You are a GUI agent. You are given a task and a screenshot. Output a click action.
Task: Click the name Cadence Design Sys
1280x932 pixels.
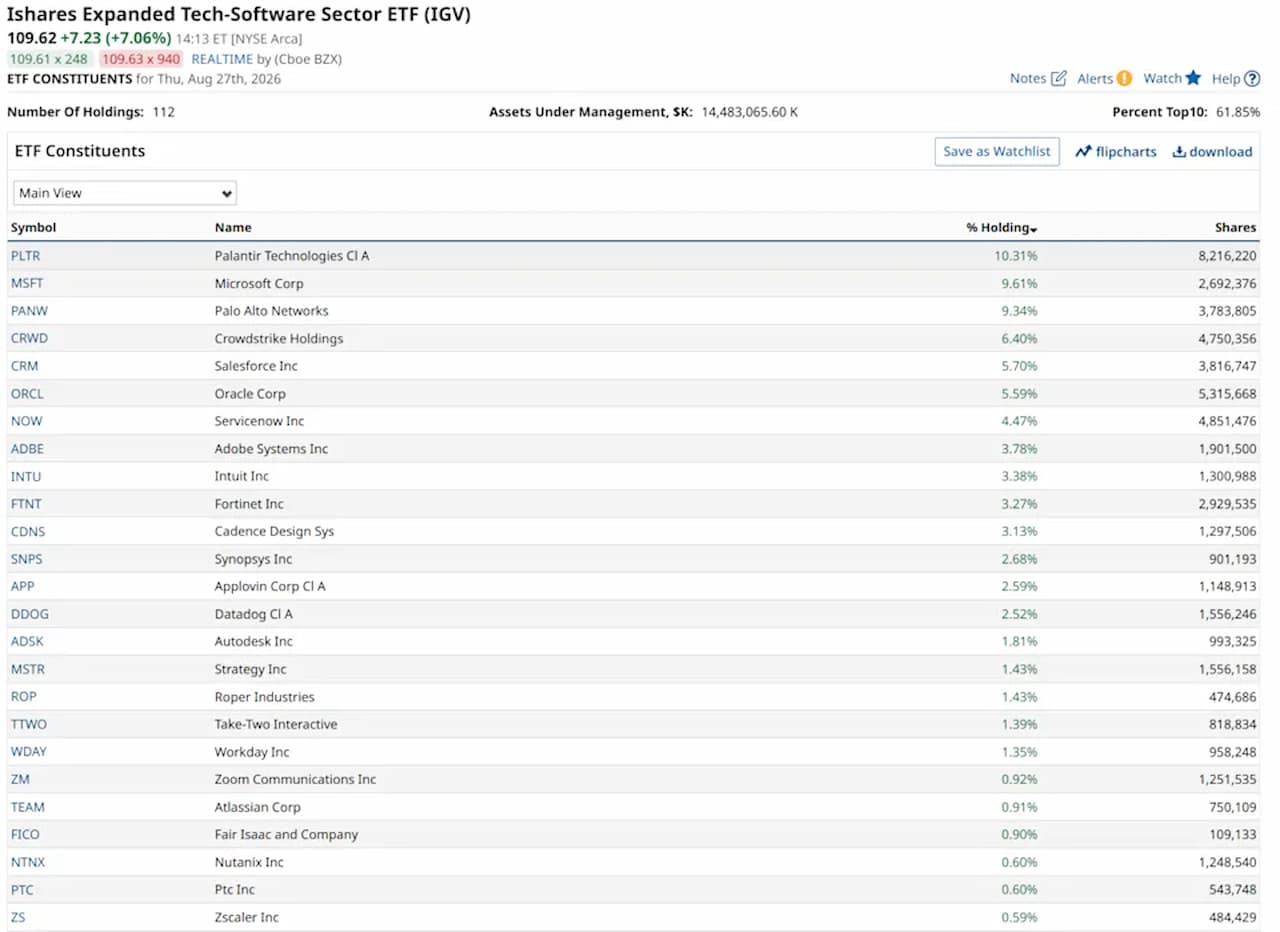coord(275,531)
